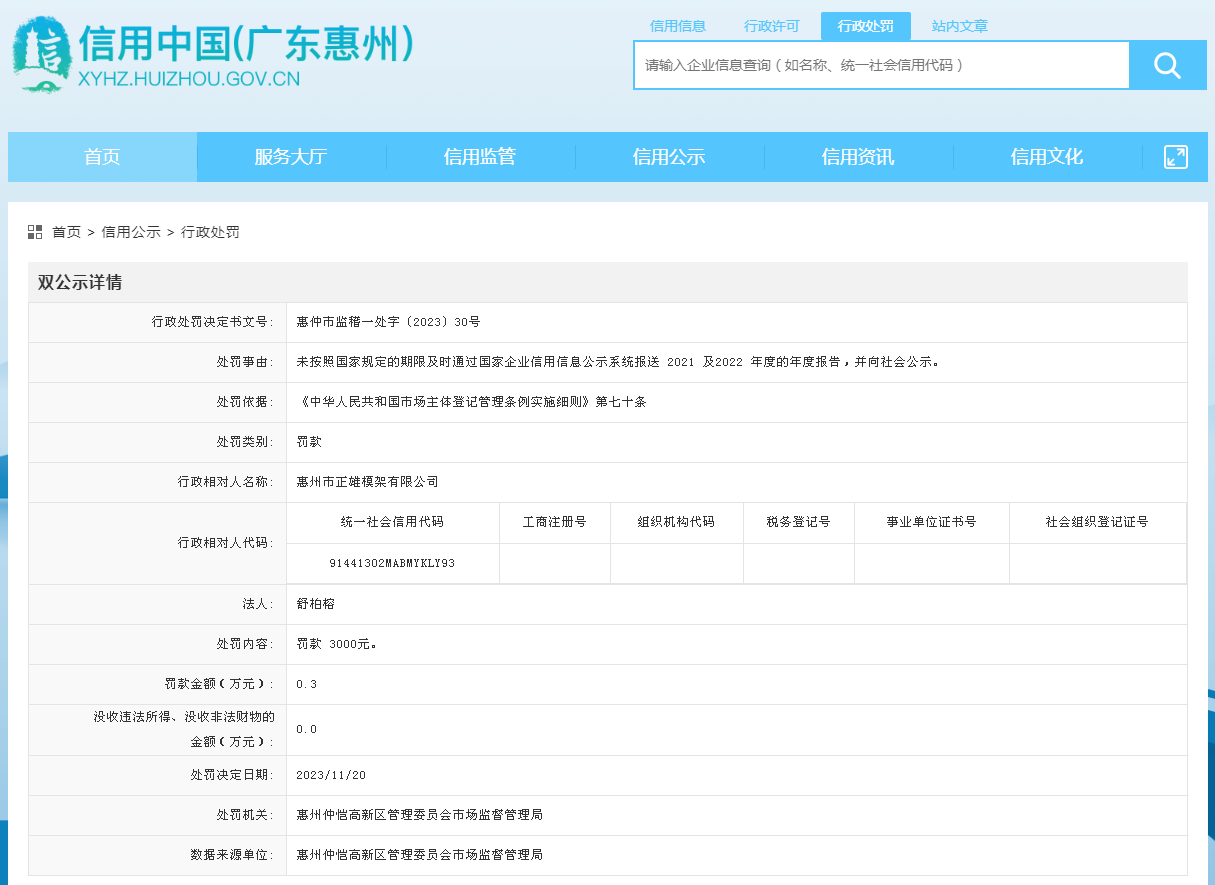Click the penalty basis 第七十条 text
Image resolution: width=1215 pixels, height=885 pixels.
coord(472,402)
